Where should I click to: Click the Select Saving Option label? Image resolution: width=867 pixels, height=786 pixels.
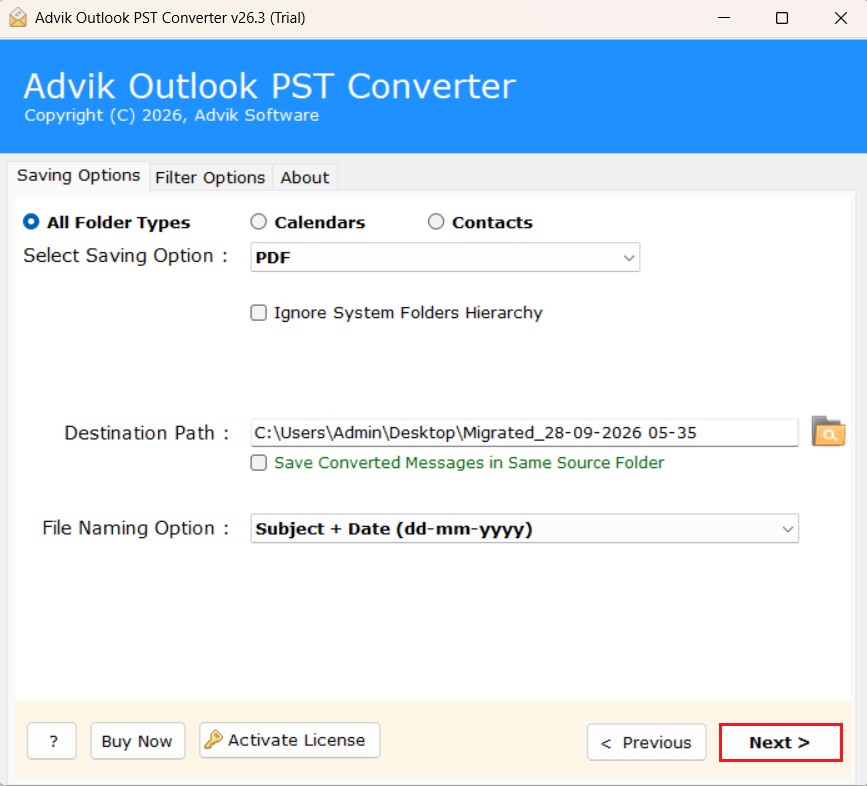126,256
